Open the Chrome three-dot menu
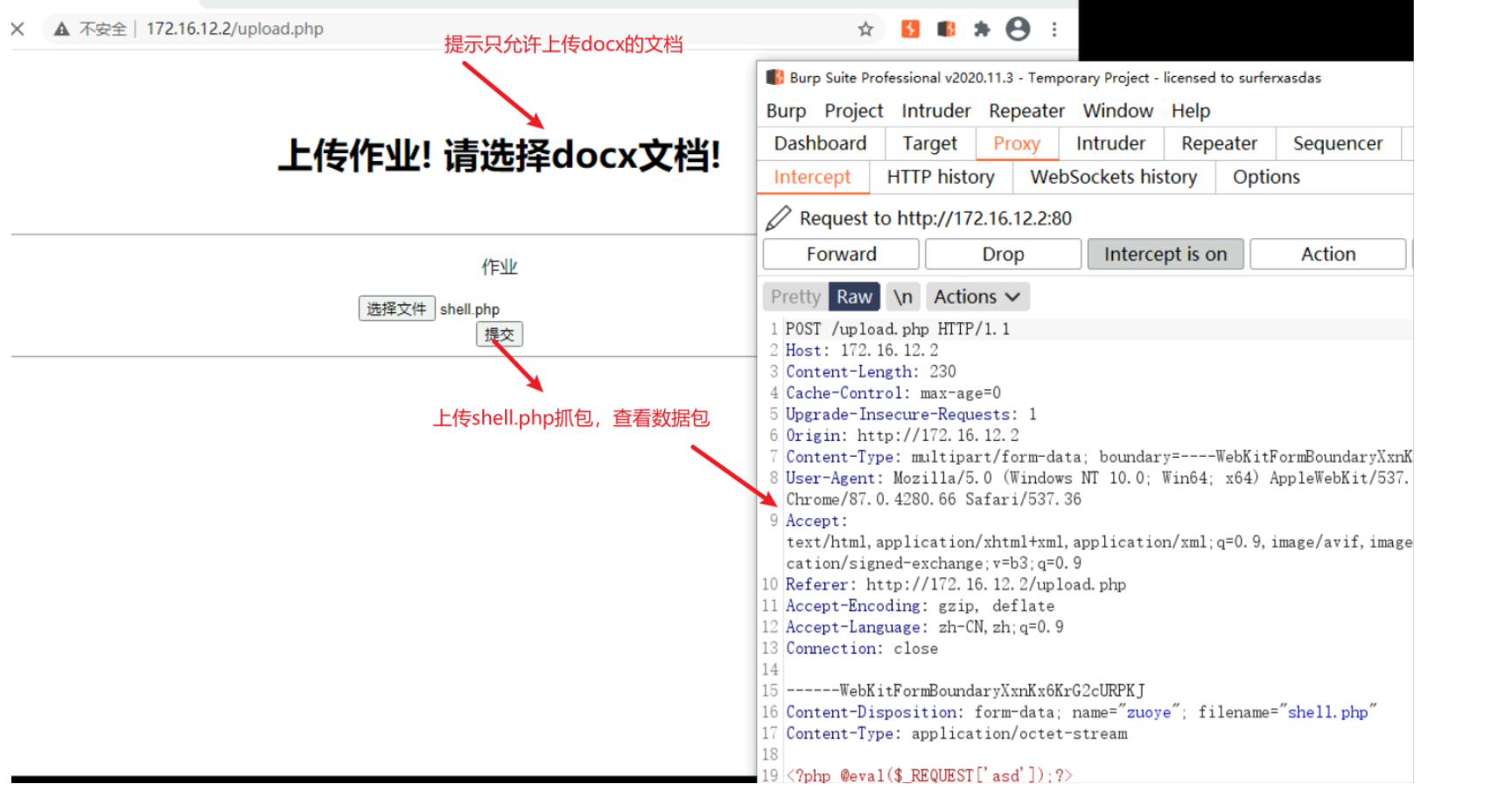 pyautogui.click(x=1054, y=29)
